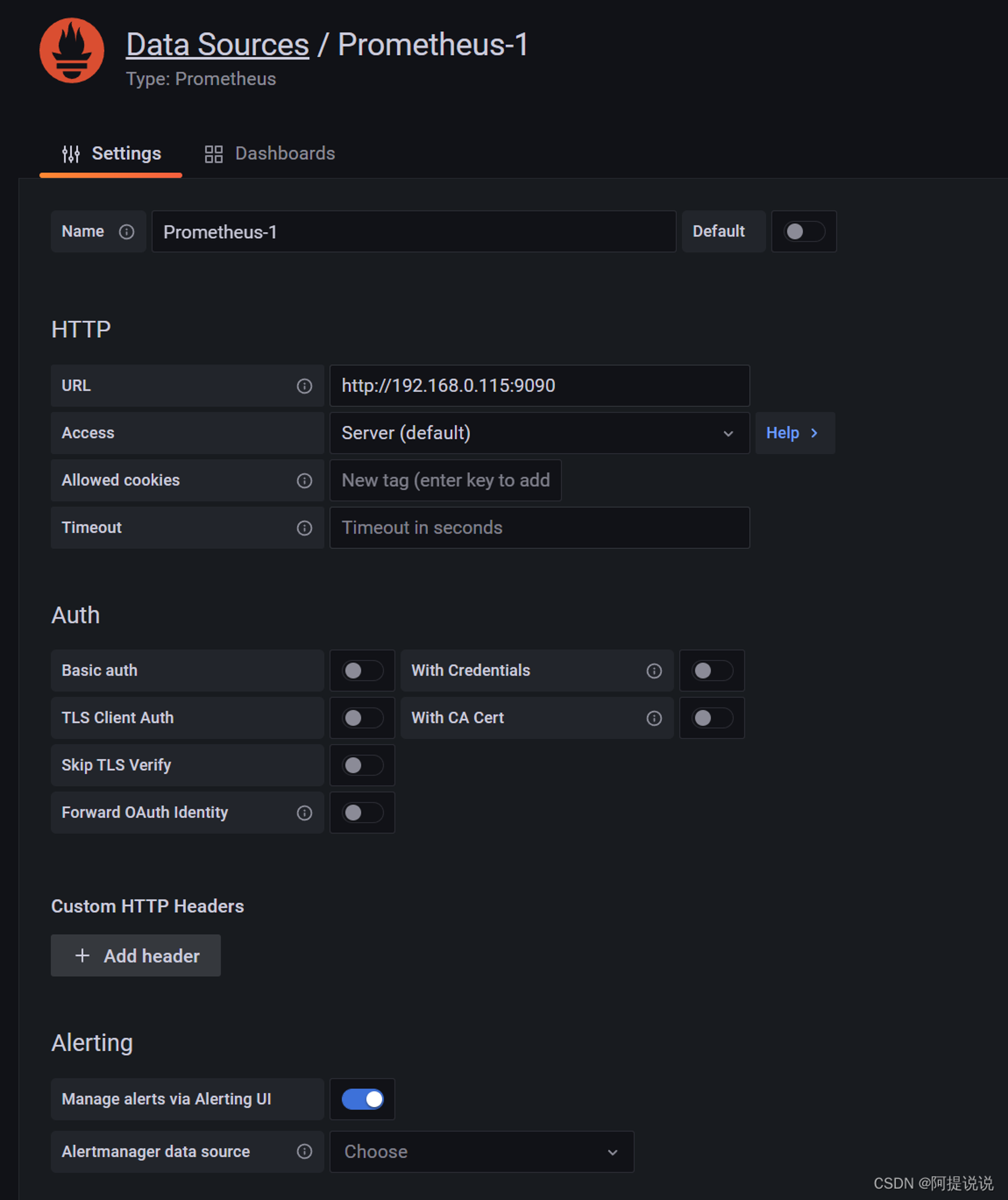The width and height of the screenshot is (1008, 1200).
Task: Turn on the With CA Cert switch
Action: pyautogui.click(x=712, y=718)
